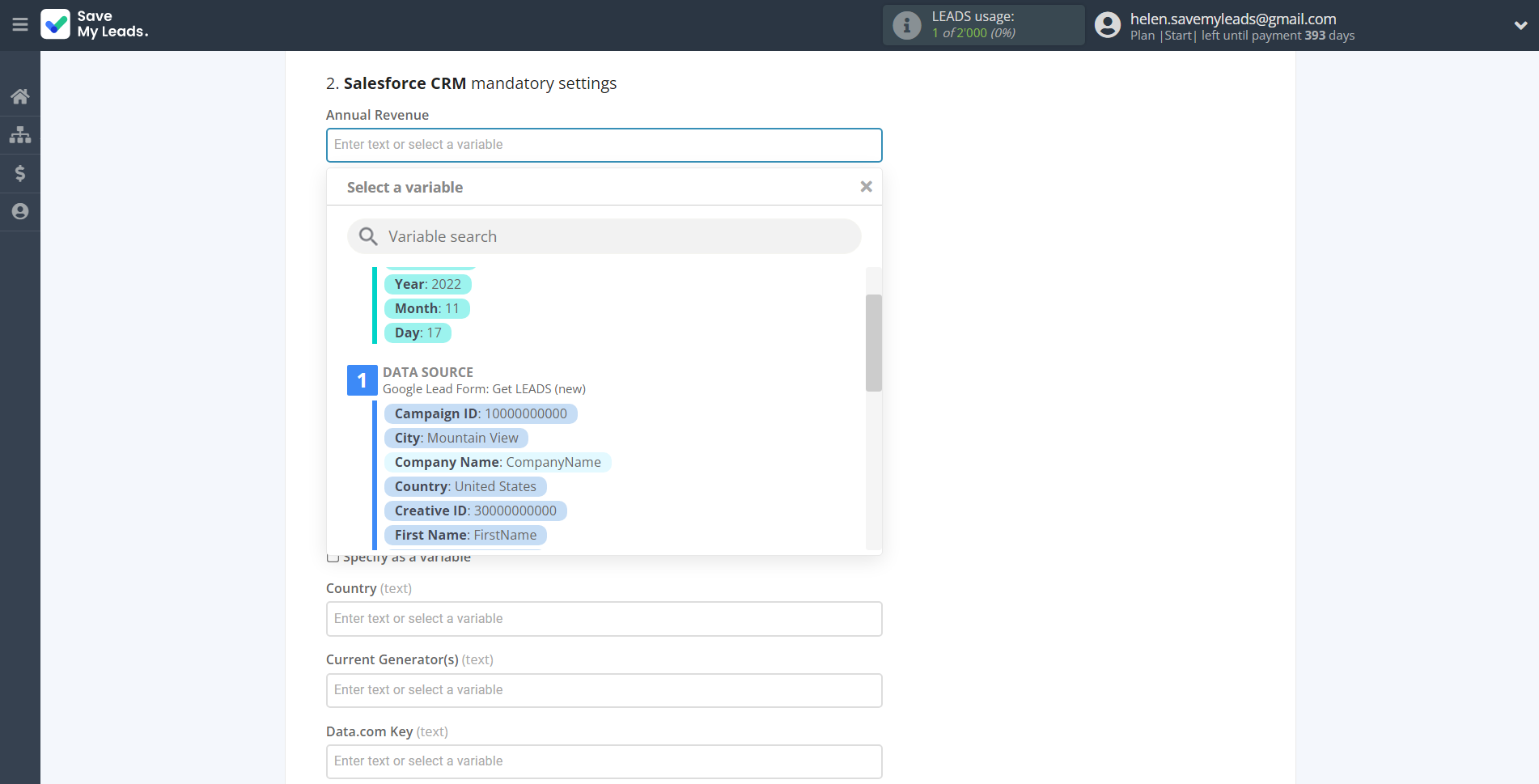Focus the Variable search field

pos(604,236)
